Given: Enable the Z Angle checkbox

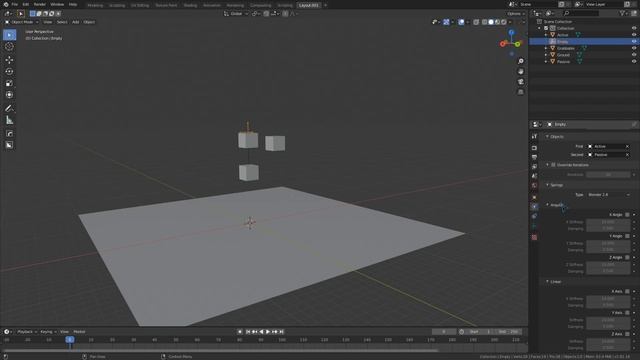Looking at the screenshot, I should tap(627, 258).
